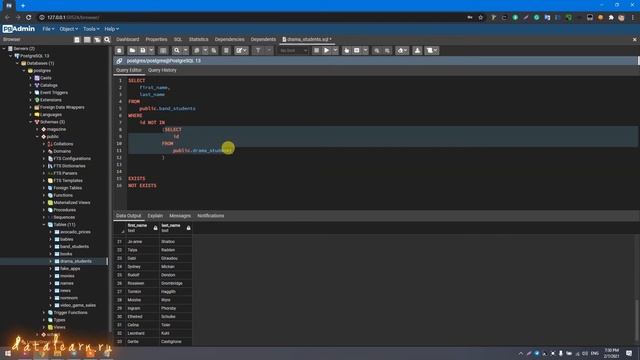Click the query tool icon in Browser header
640x360 pixels.
point(77,40)
